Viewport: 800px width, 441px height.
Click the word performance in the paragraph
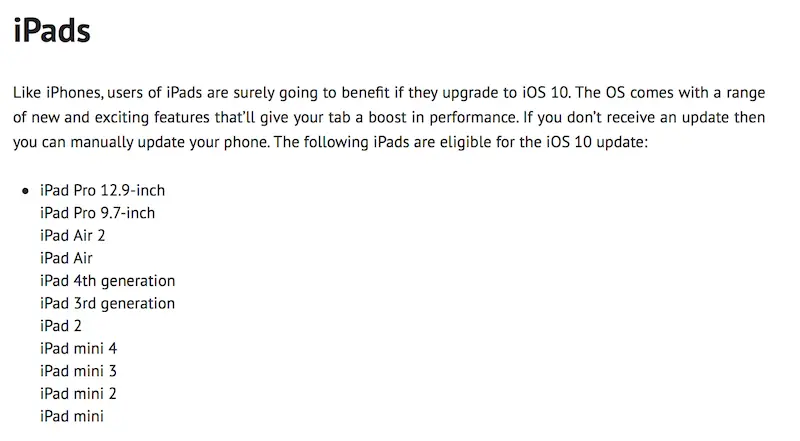coord(473,117)
